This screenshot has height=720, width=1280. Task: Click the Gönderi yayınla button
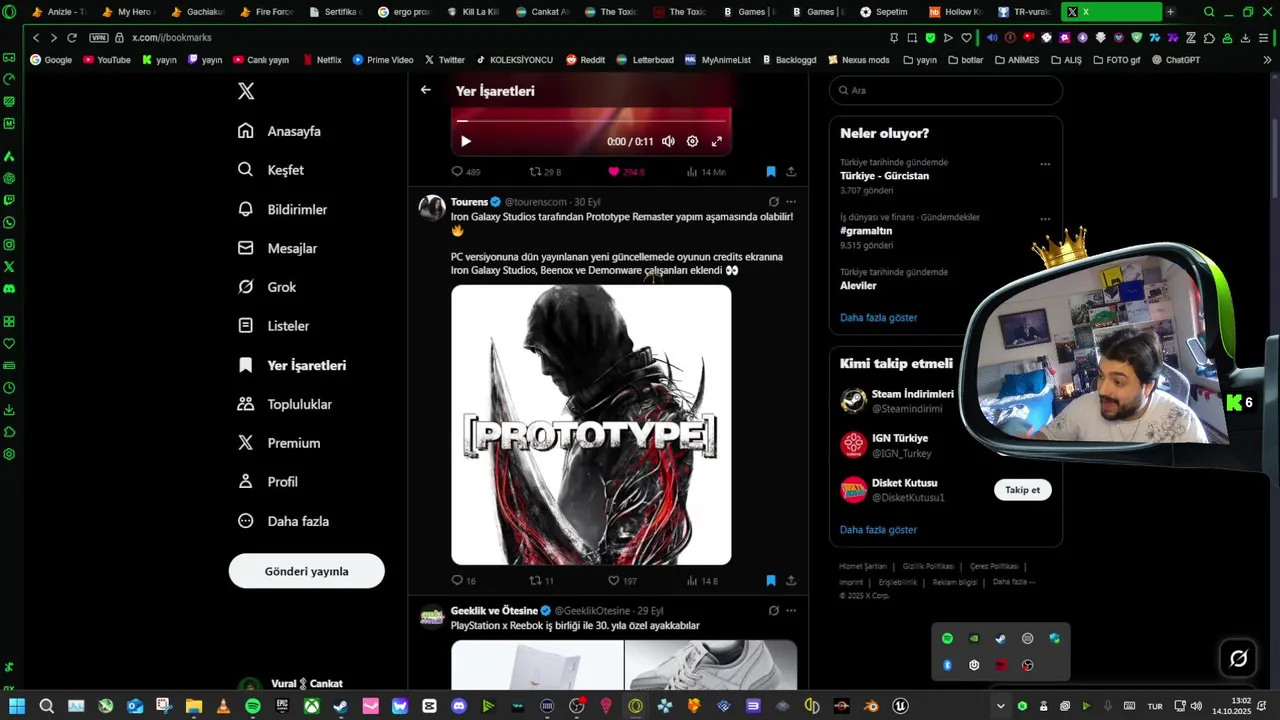click(306, 571)
